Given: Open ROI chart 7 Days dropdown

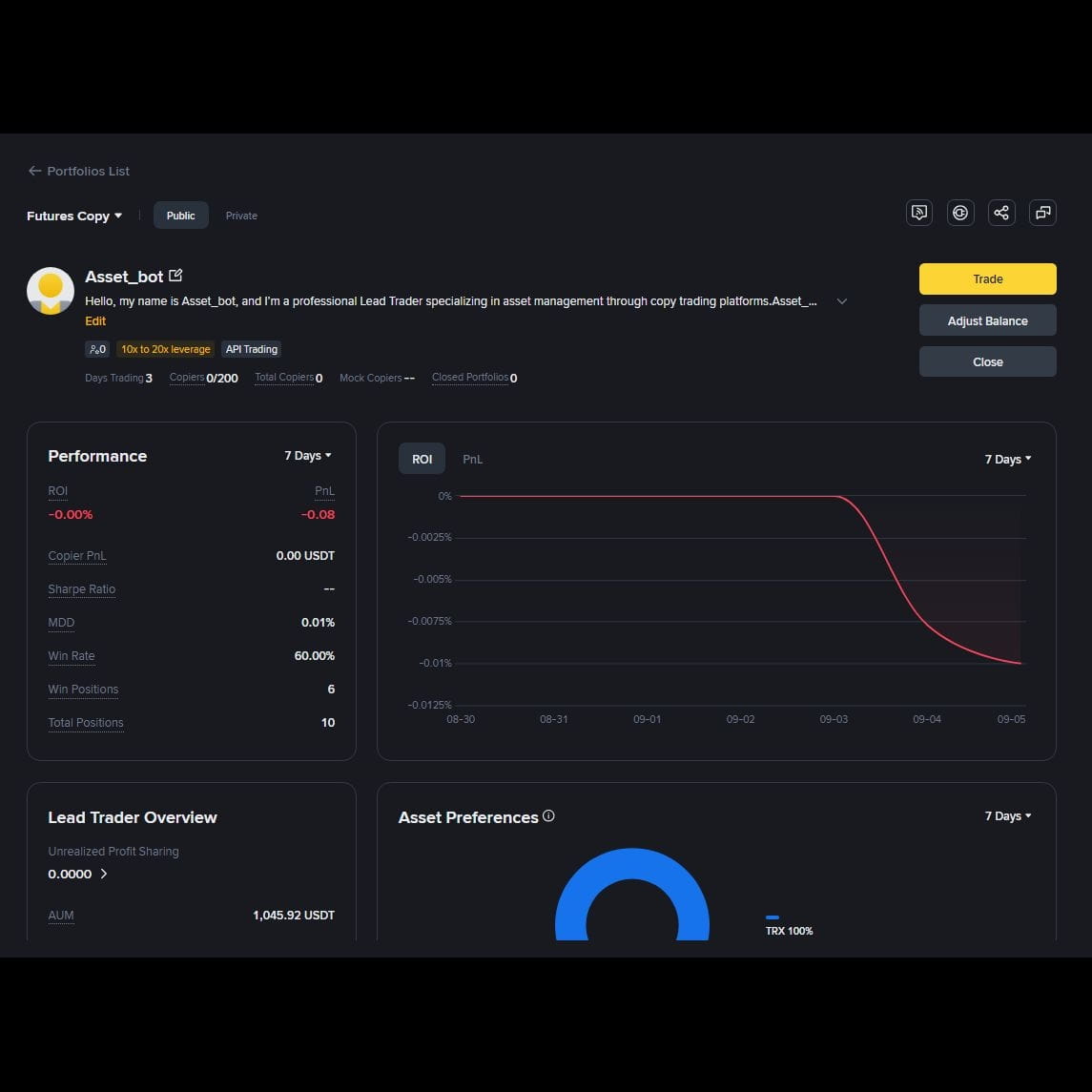Looking at the screenshot, I should point(1008,459).
